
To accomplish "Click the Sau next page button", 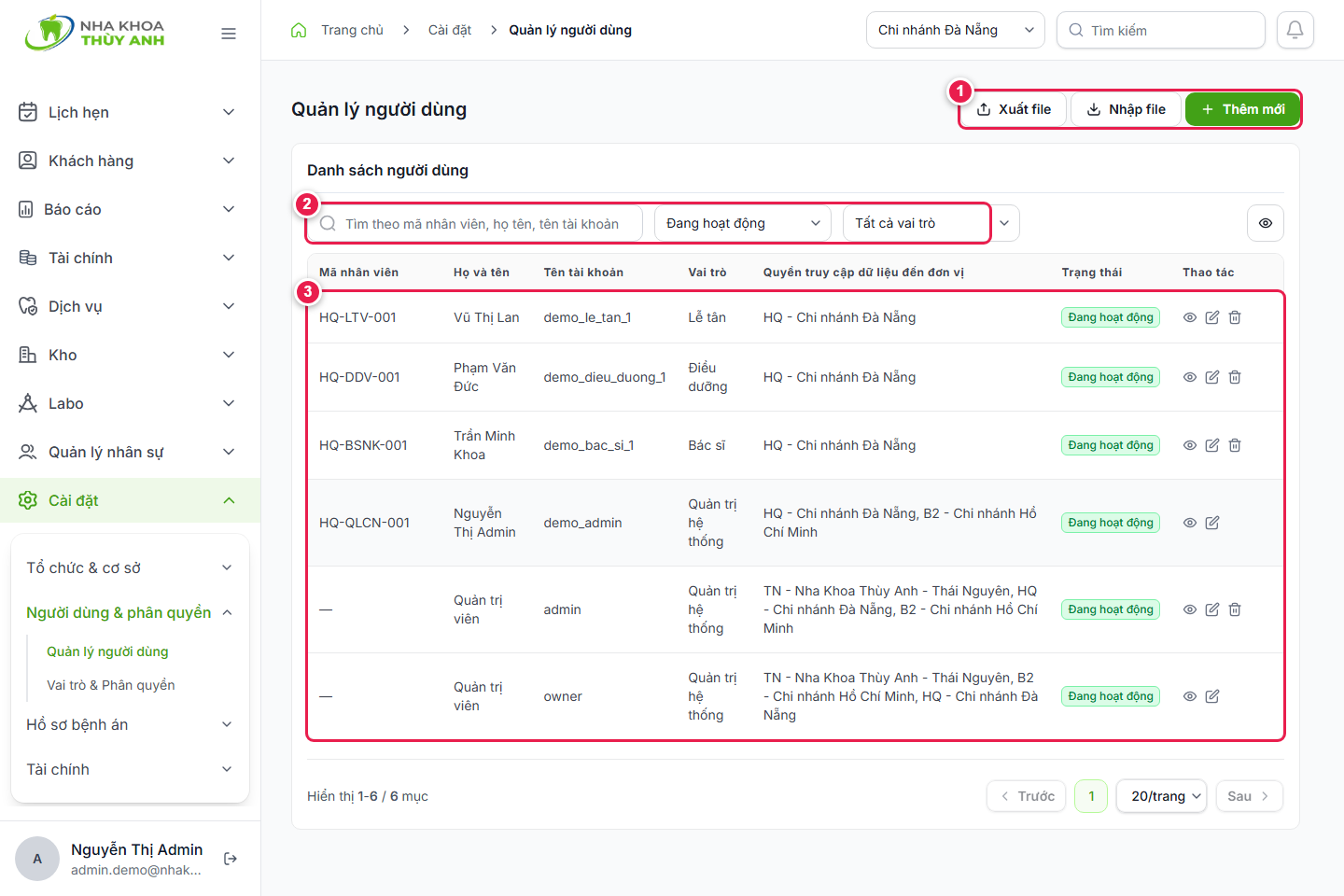I will (x=1249, y=796).
